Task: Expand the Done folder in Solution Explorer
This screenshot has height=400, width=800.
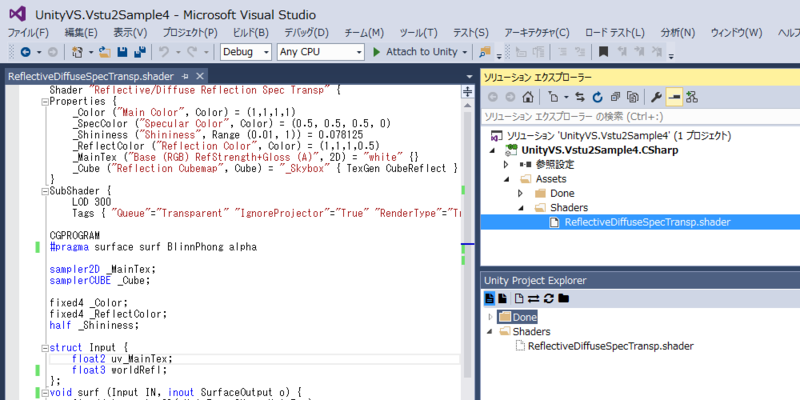Action: 520,193
